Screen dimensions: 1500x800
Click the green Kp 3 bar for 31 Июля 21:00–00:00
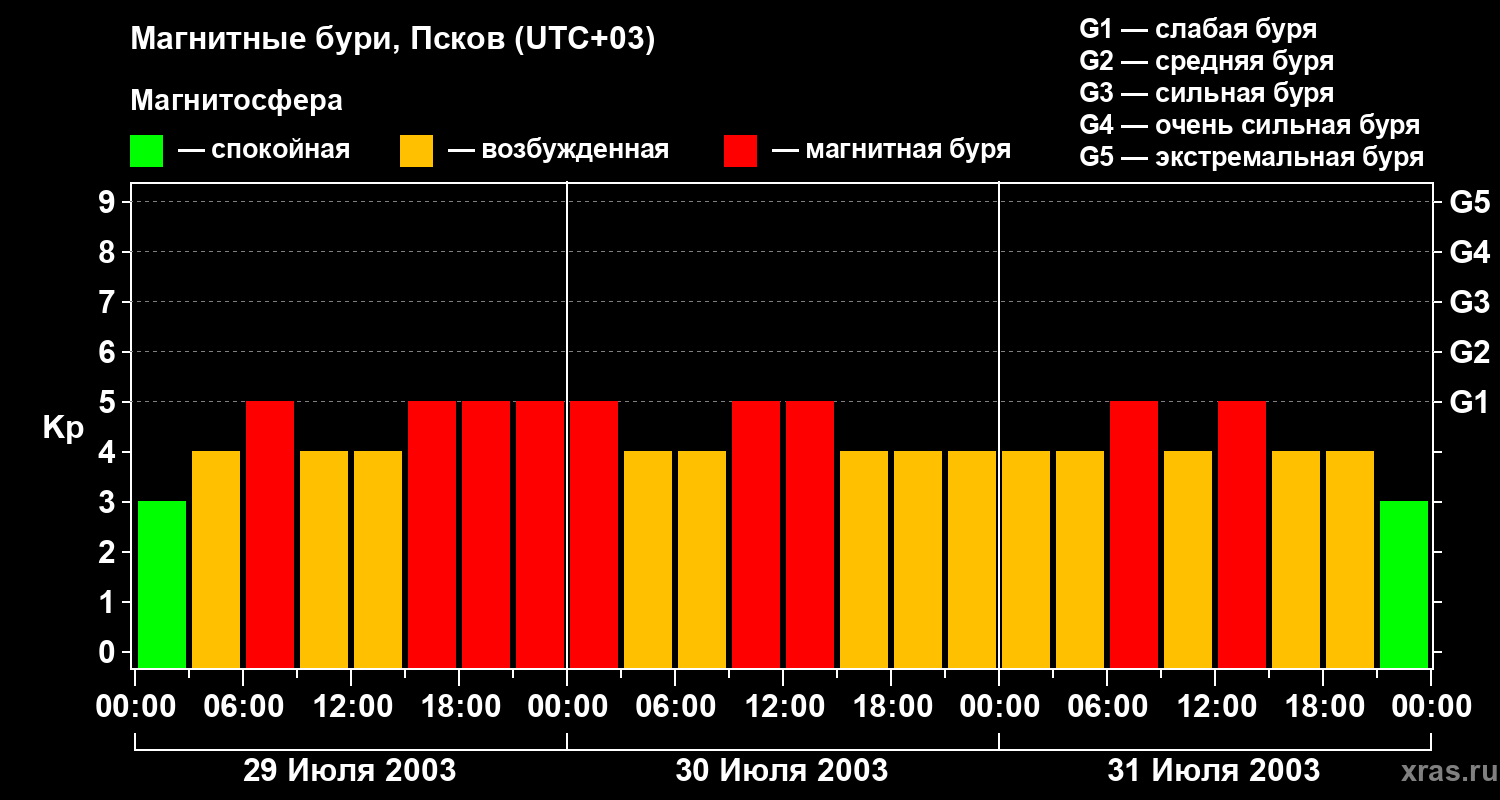[1404, 584]
